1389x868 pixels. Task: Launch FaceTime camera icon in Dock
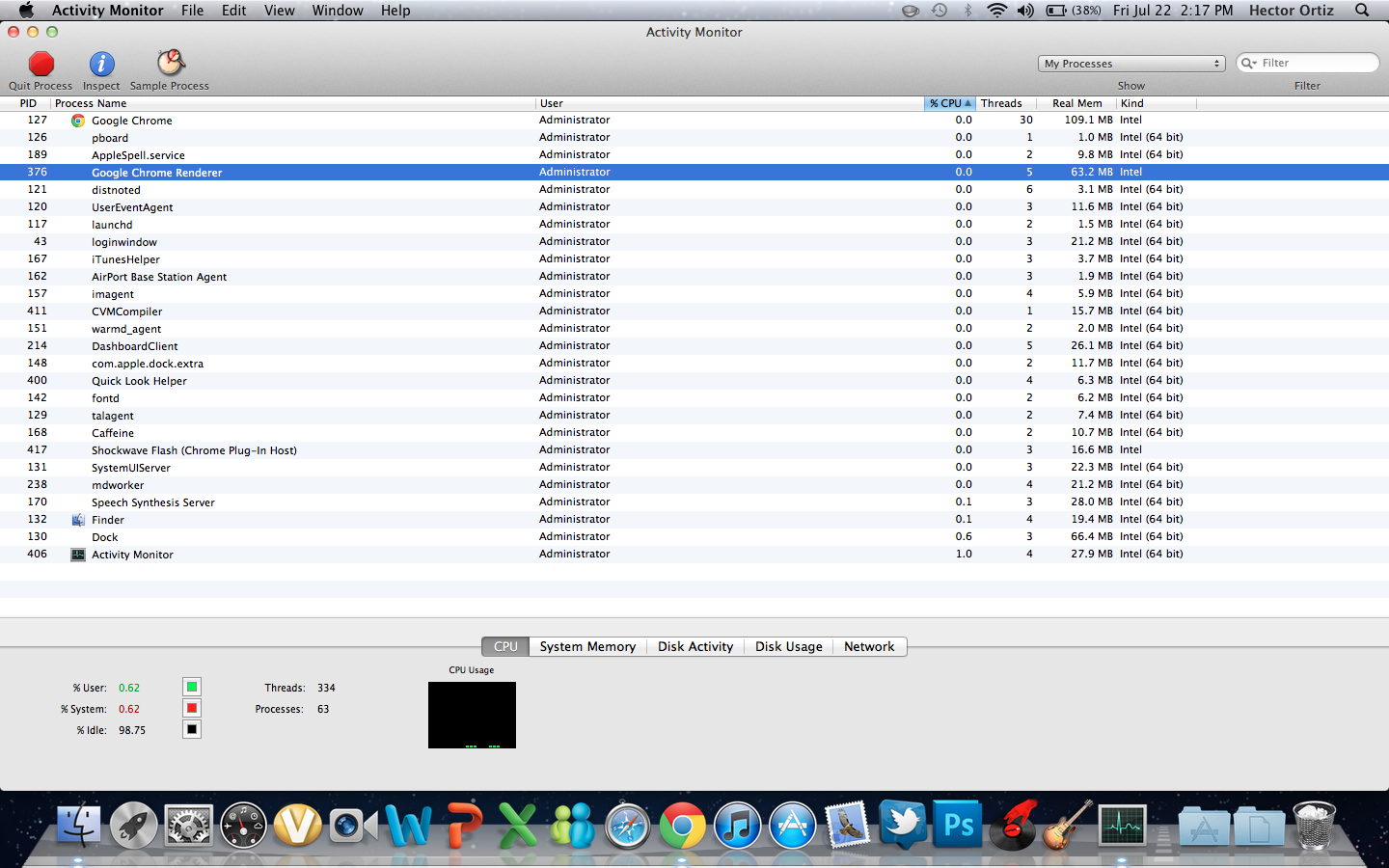tap(353, 827)
